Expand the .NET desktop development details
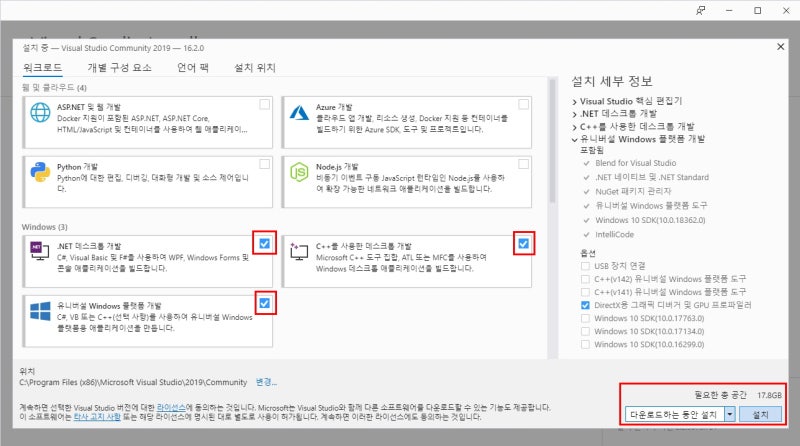 tap(574, 114)
